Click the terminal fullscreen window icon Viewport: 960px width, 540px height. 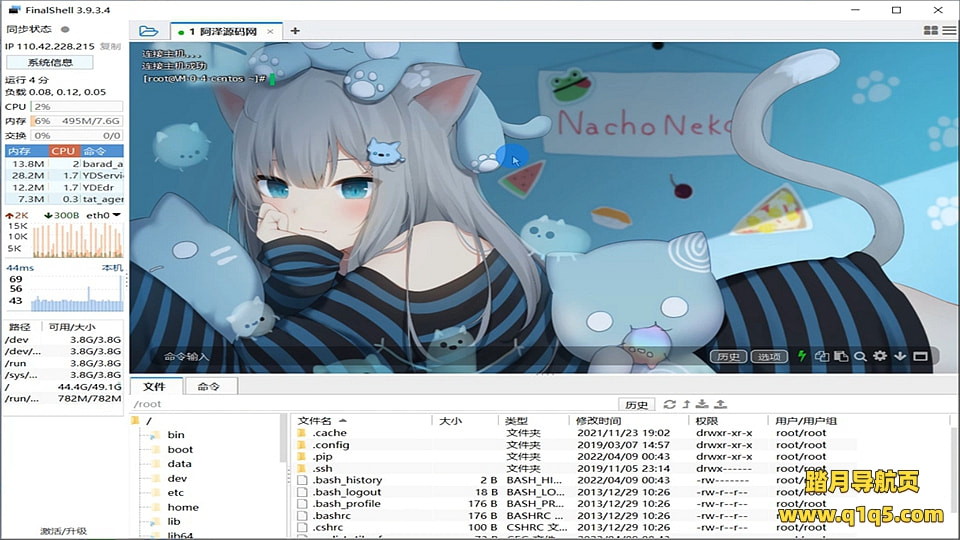click(x=920, y=356)
